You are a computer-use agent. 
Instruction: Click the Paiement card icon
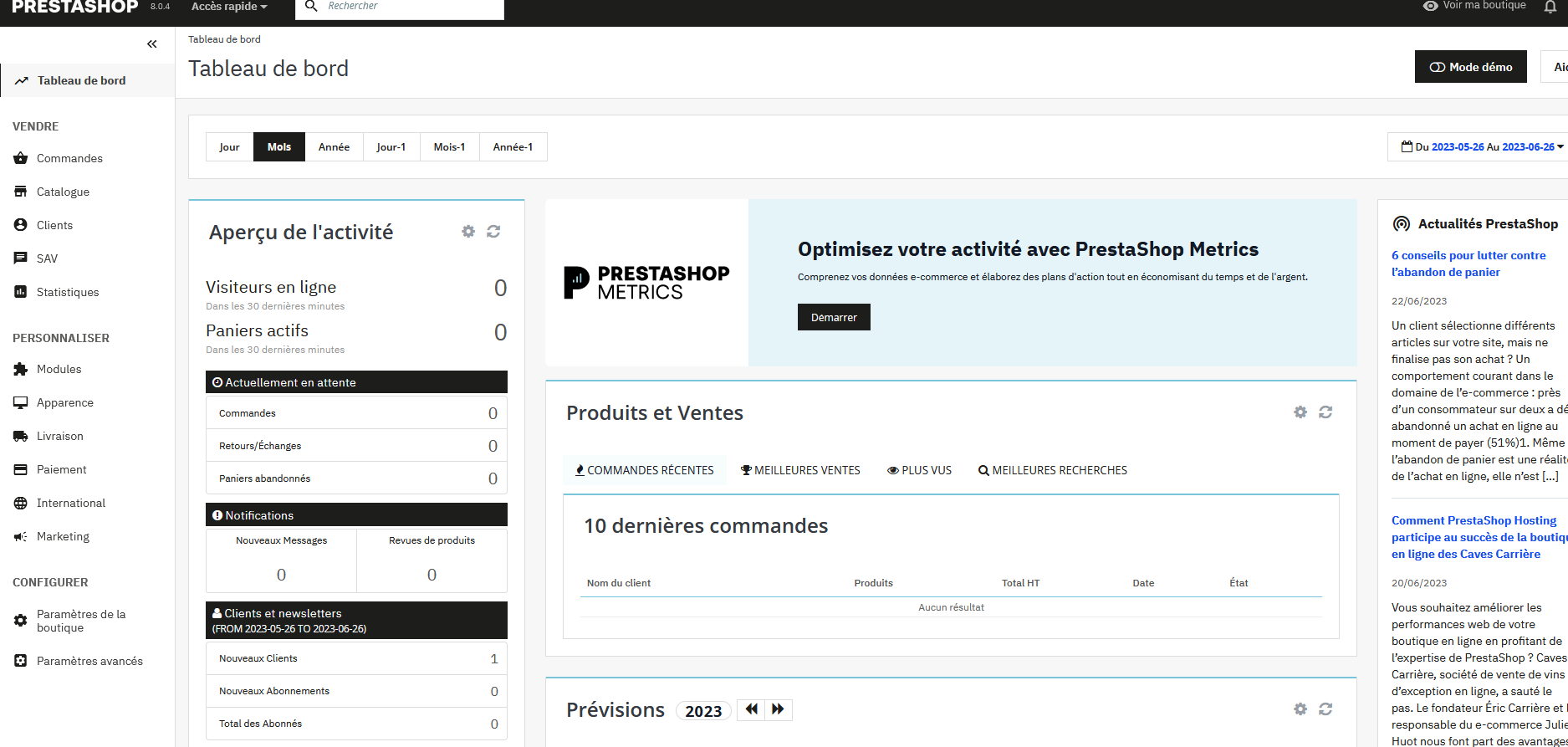pos(21,469)
